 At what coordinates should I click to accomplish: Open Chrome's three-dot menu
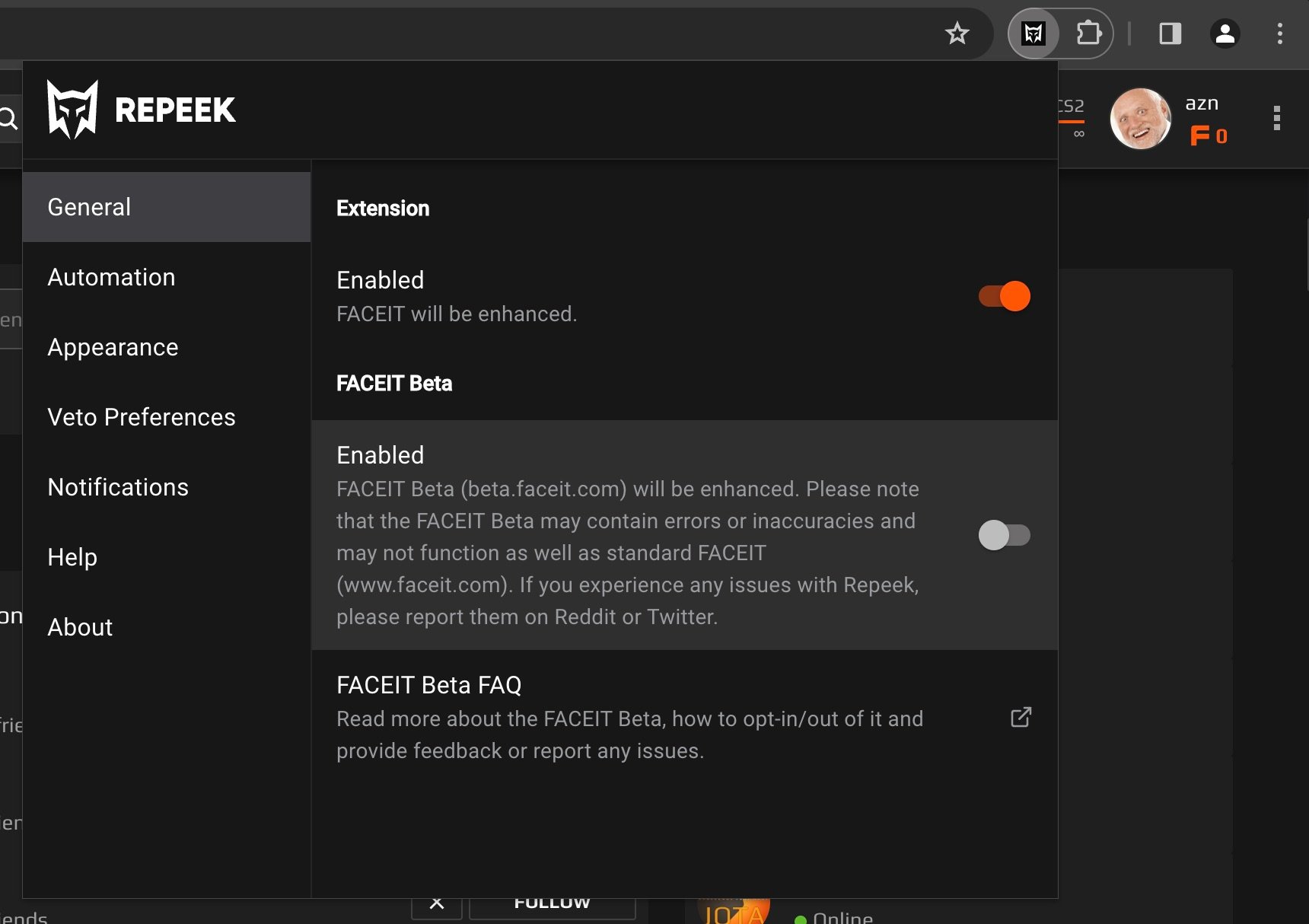[x=1279, y=33]
